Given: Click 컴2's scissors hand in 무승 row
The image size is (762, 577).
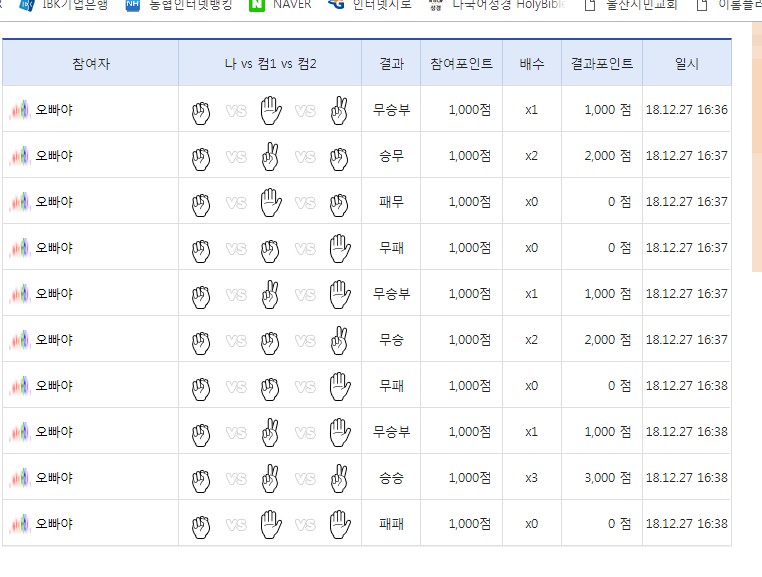Looking at the screenshot, I should coord(340,340).
